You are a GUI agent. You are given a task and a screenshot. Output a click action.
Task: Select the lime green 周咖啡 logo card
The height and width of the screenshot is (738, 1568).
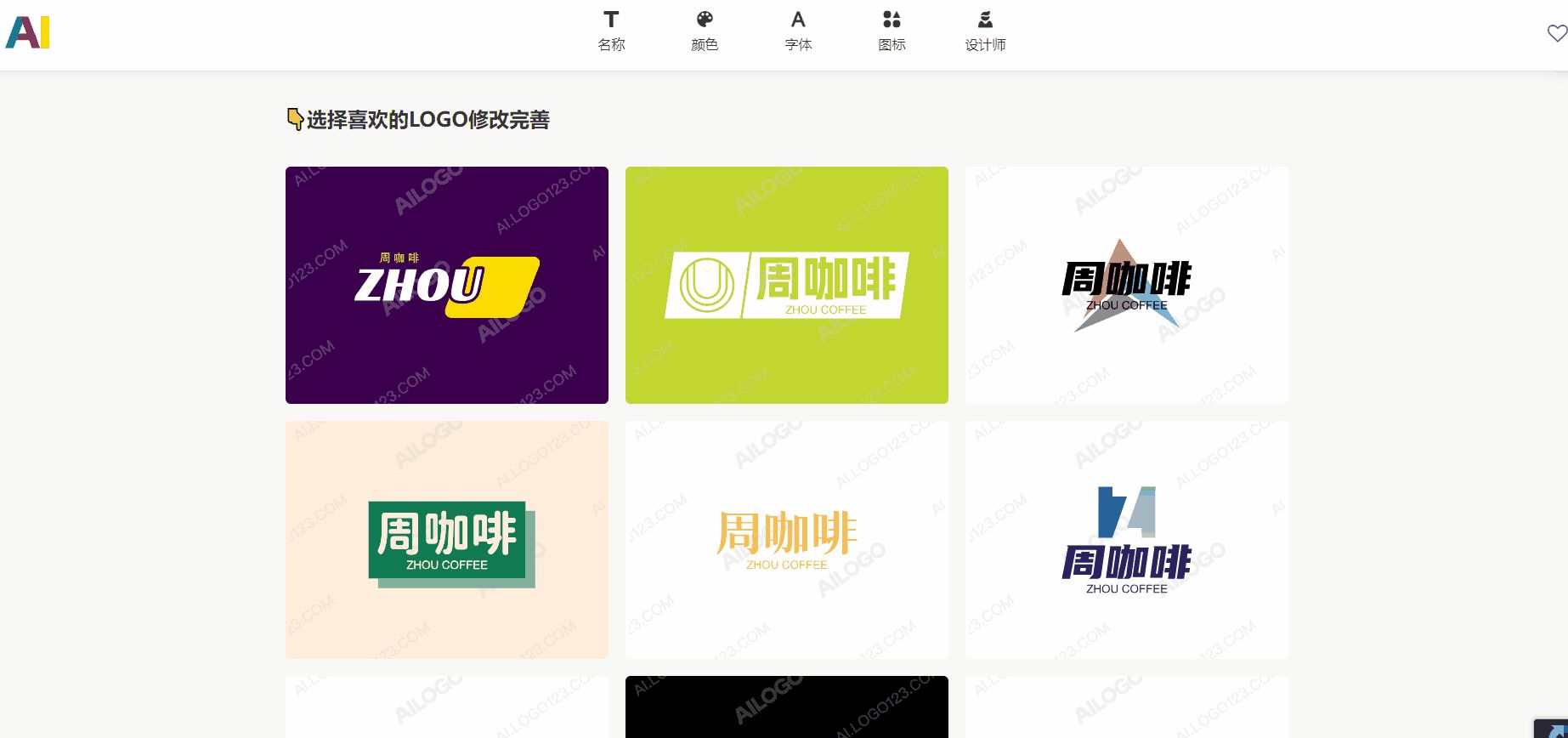[787, 285]
